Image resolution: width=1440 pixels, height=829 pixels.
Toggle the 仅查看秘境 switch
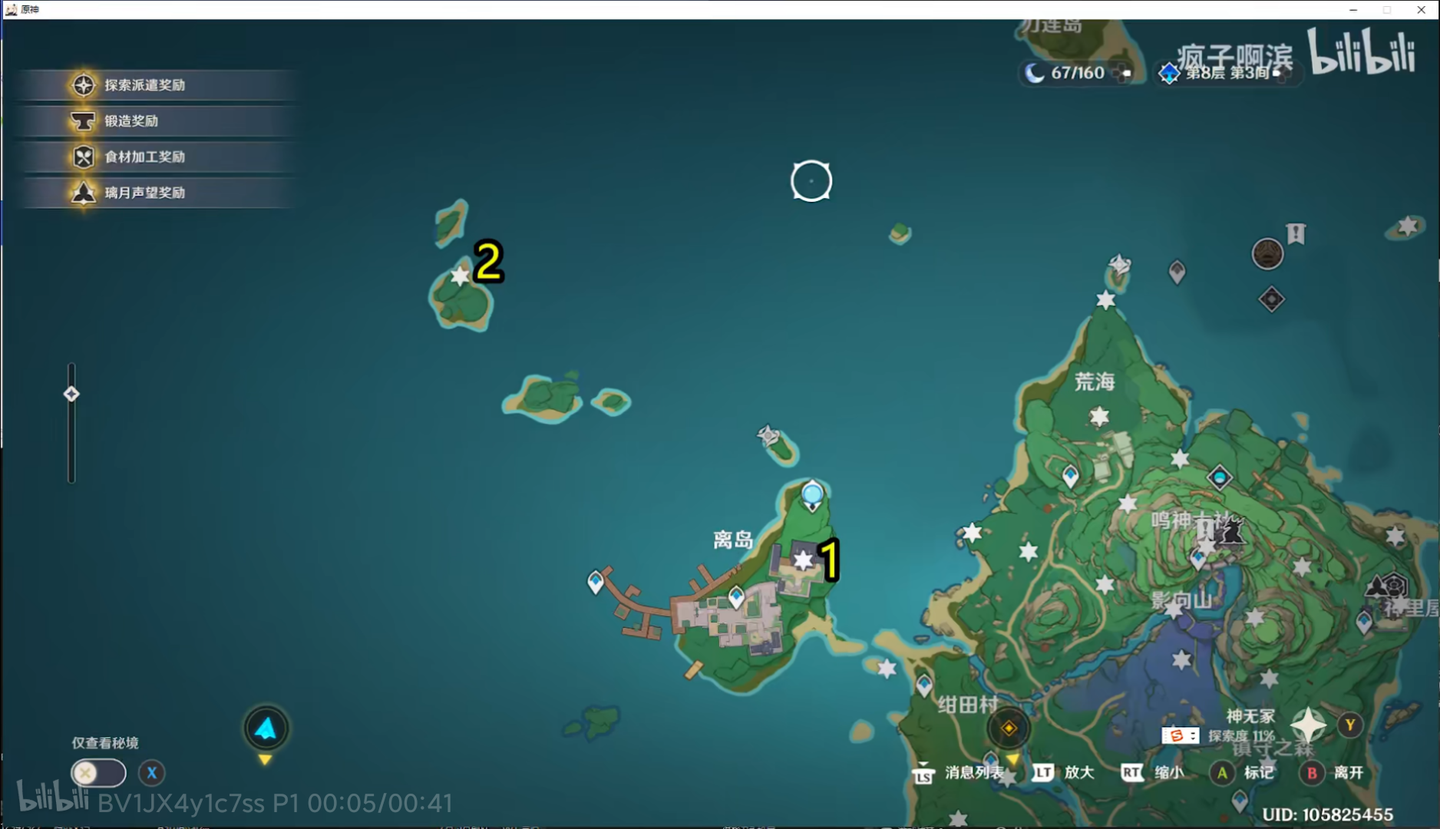[98, 773]
